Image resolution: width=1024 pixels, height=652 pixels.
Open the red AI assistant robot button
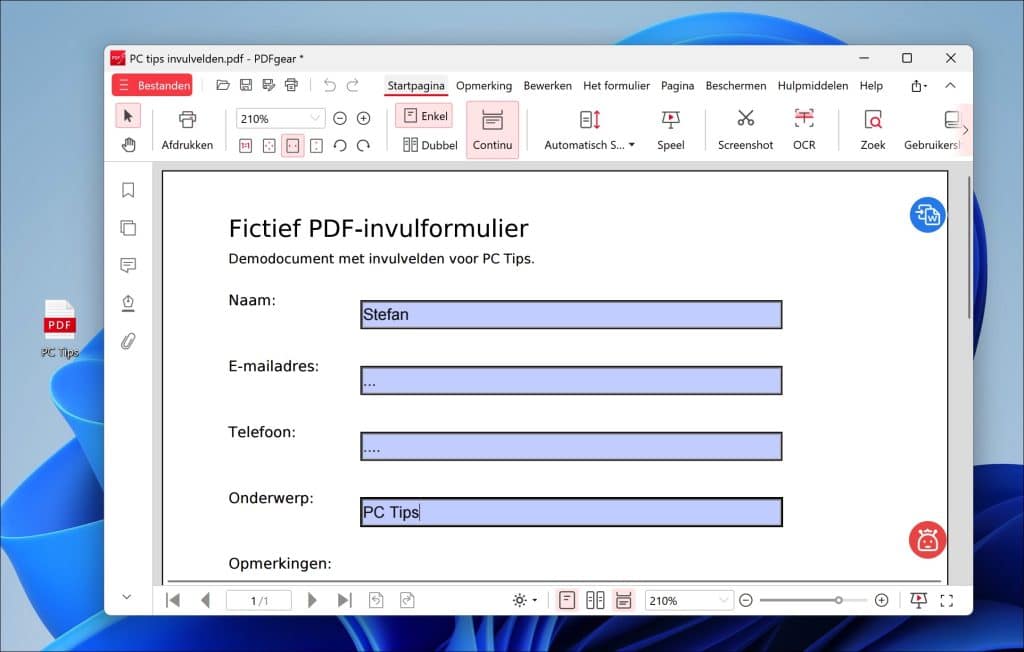tap(927, 540)
